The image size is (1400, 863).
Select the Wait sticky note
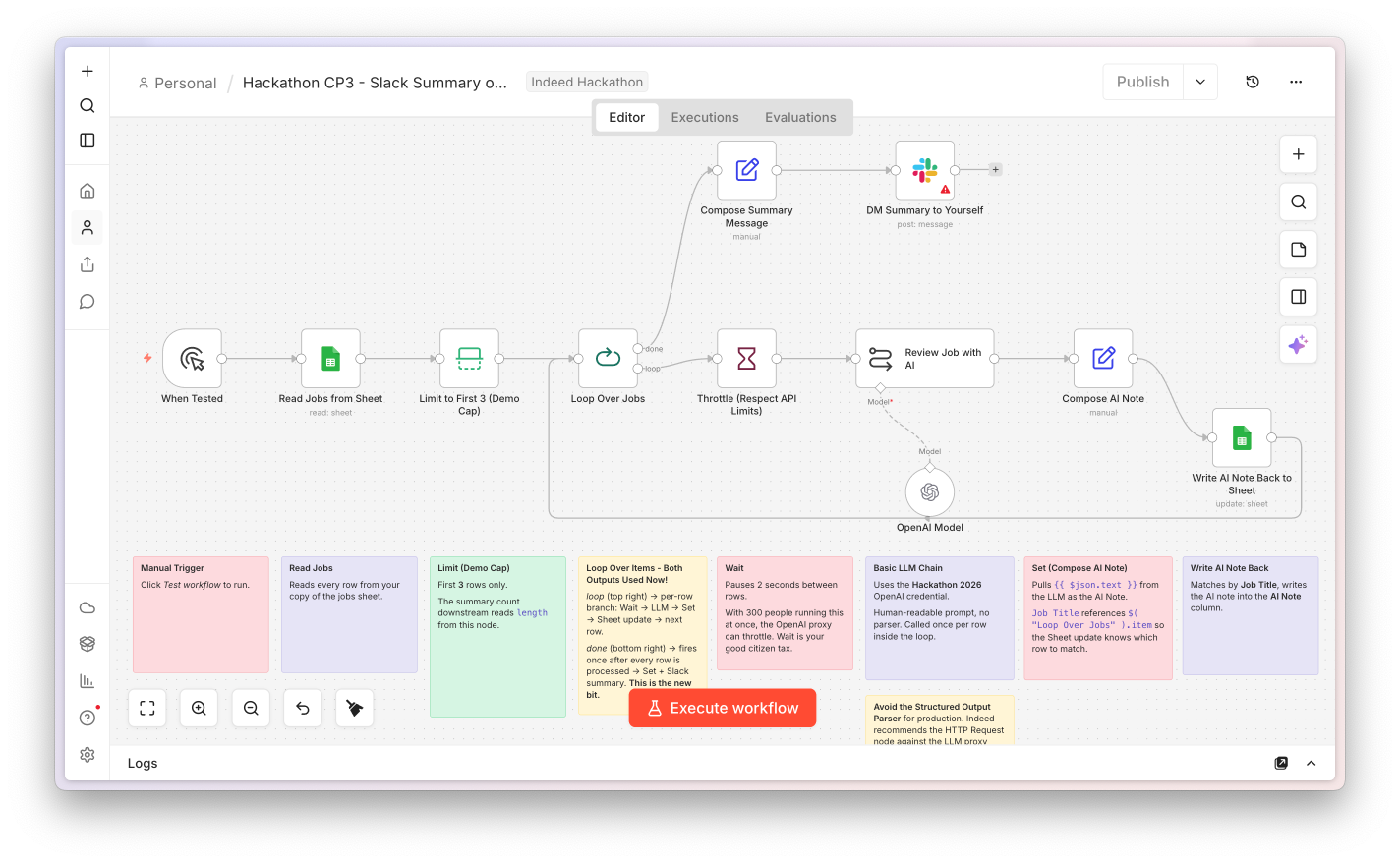pos(785,613)
